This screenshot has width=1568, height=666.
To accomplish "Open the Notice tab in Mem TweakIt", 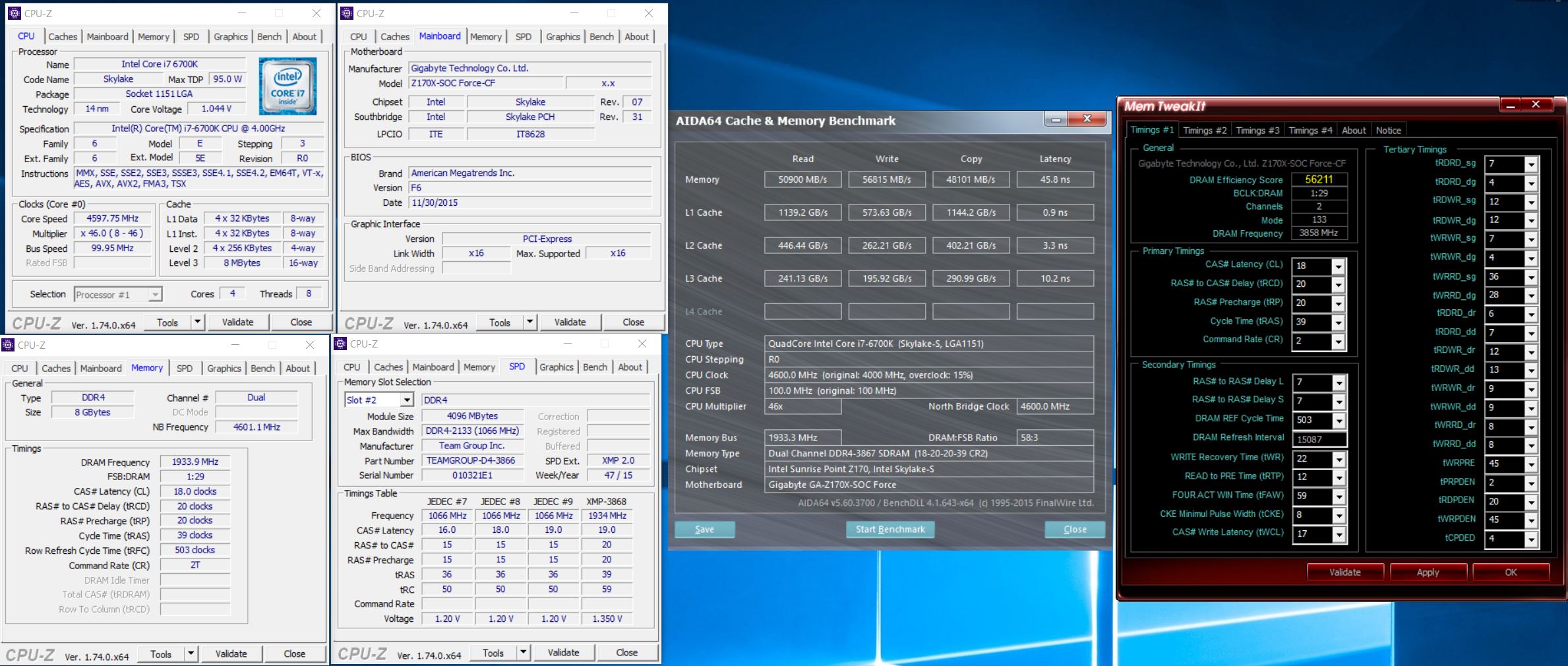I will (1388, 131).
